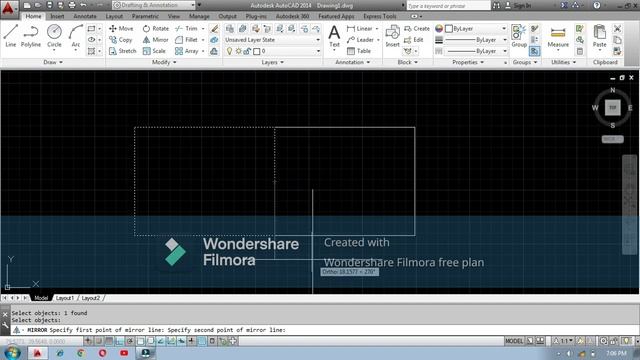Open the workspace Drafting & Annotation dropdown

(153, 5)
